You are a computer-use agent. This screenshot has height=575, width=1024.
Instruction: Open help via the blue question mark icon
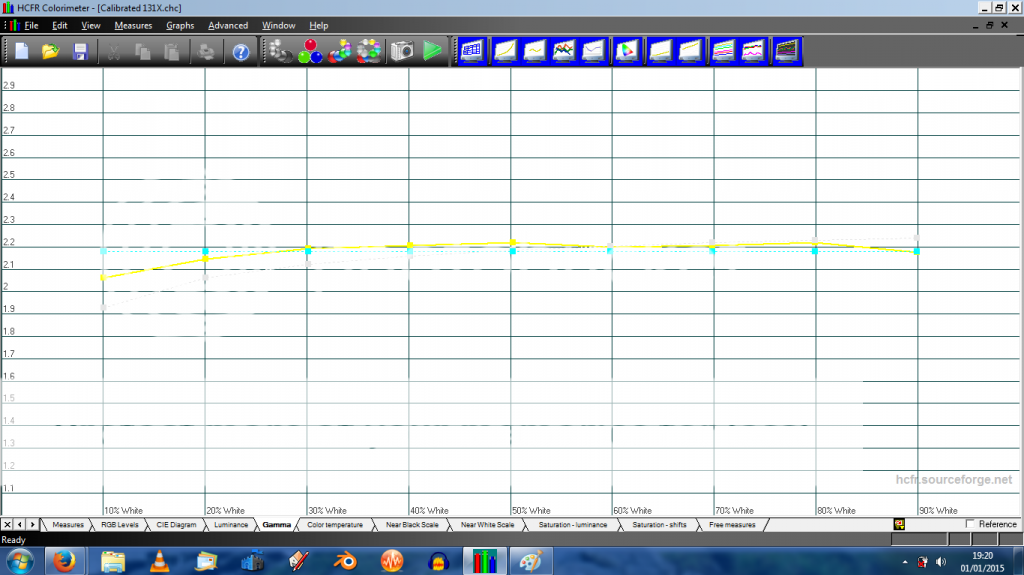point(241,51)
